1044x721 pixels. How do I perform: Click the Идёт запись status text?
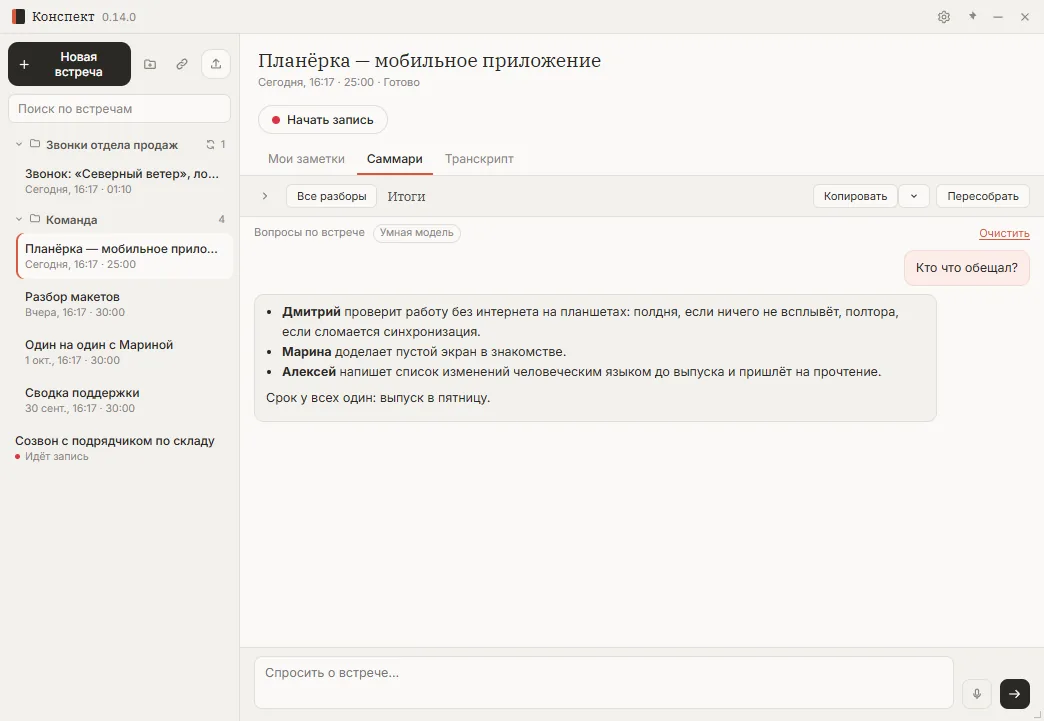click(57, 457)
